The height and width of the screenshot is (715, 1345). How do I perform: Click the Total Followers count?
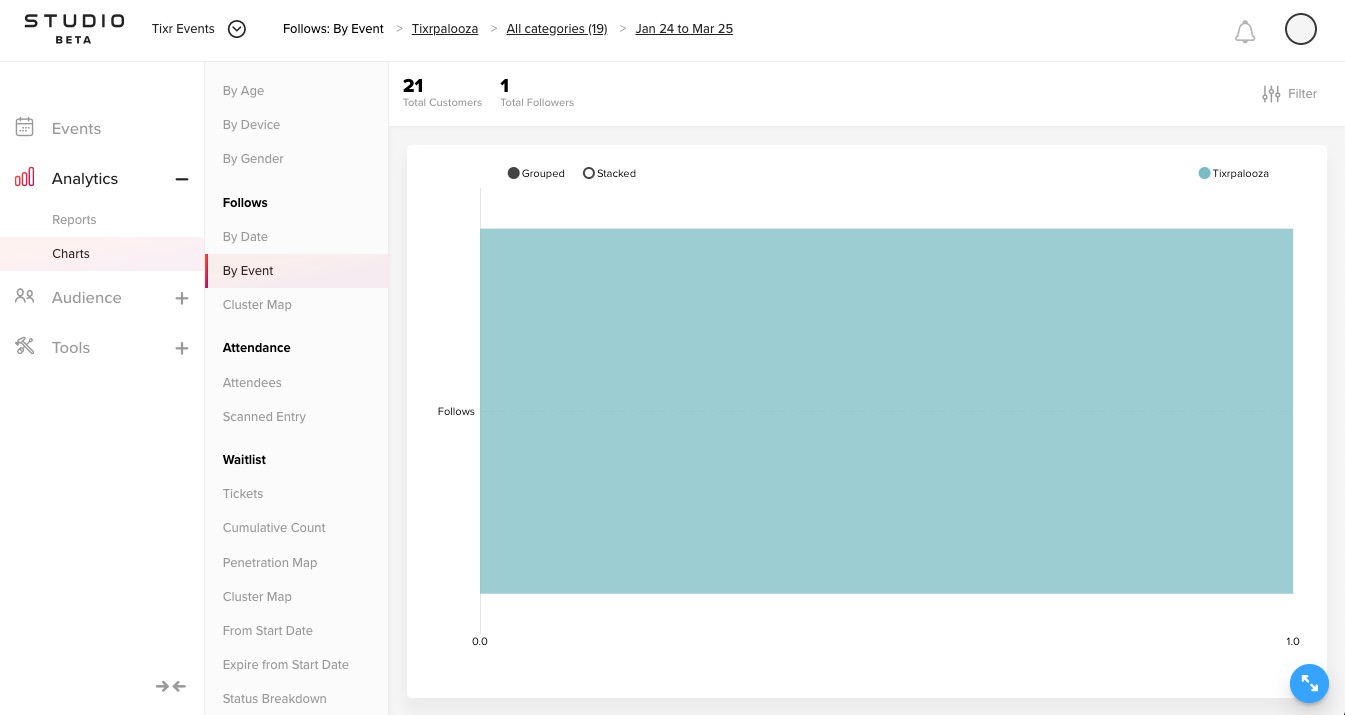tap(505, 86)
